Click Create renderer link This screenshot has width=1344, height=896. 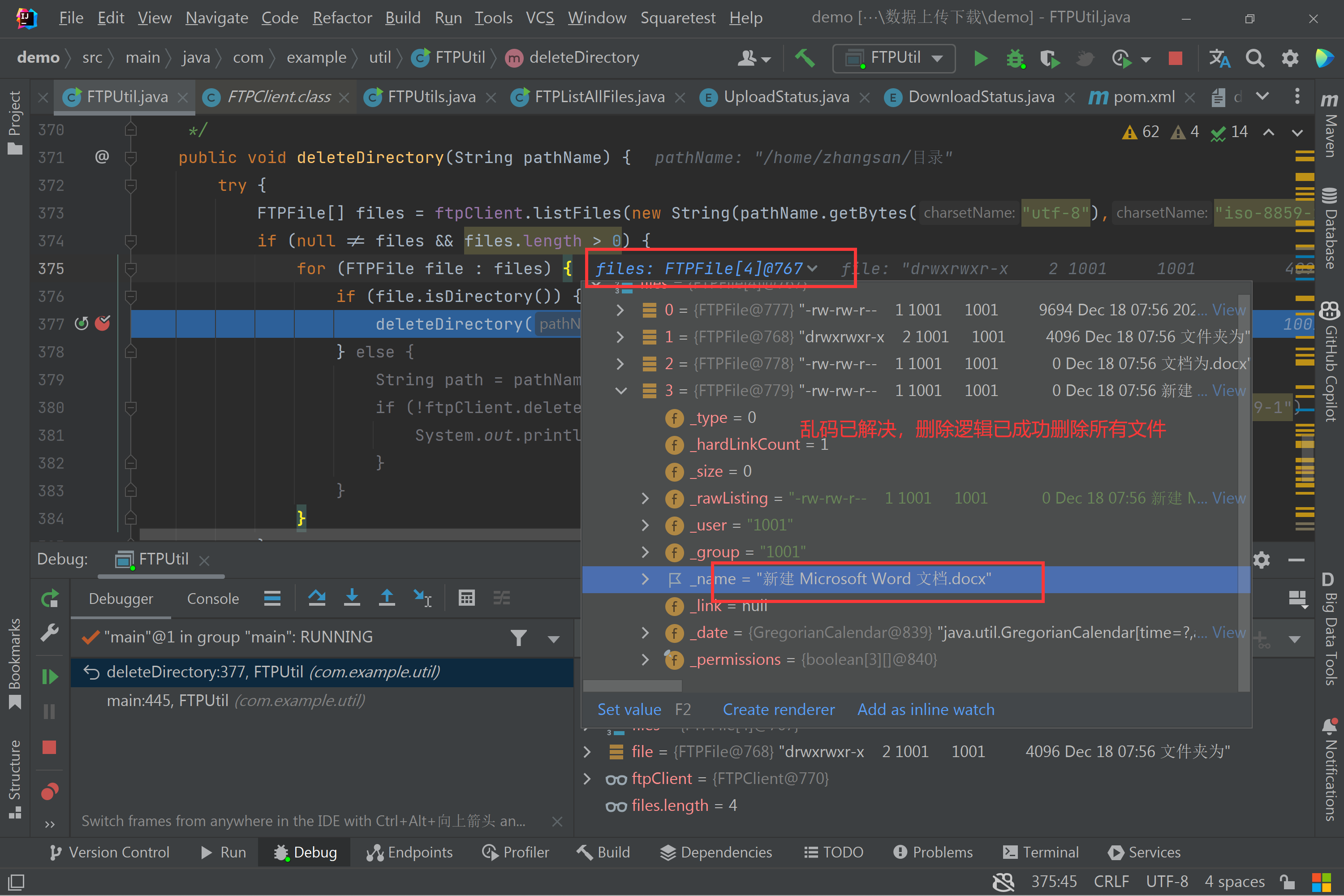click(x=778, y=709)
